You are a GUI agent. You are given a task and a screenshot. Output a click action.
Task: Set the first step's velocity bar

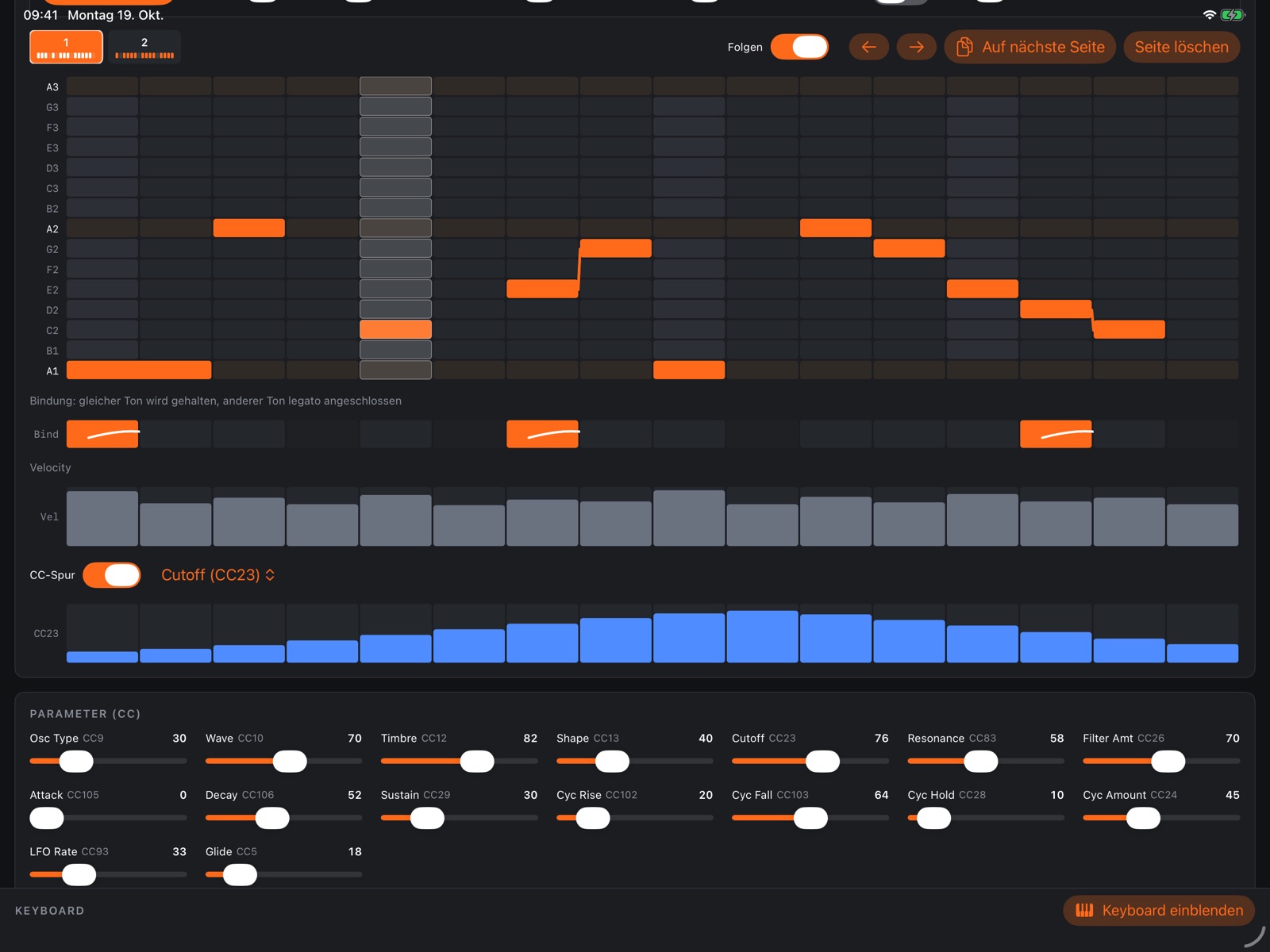click(102, 518)
